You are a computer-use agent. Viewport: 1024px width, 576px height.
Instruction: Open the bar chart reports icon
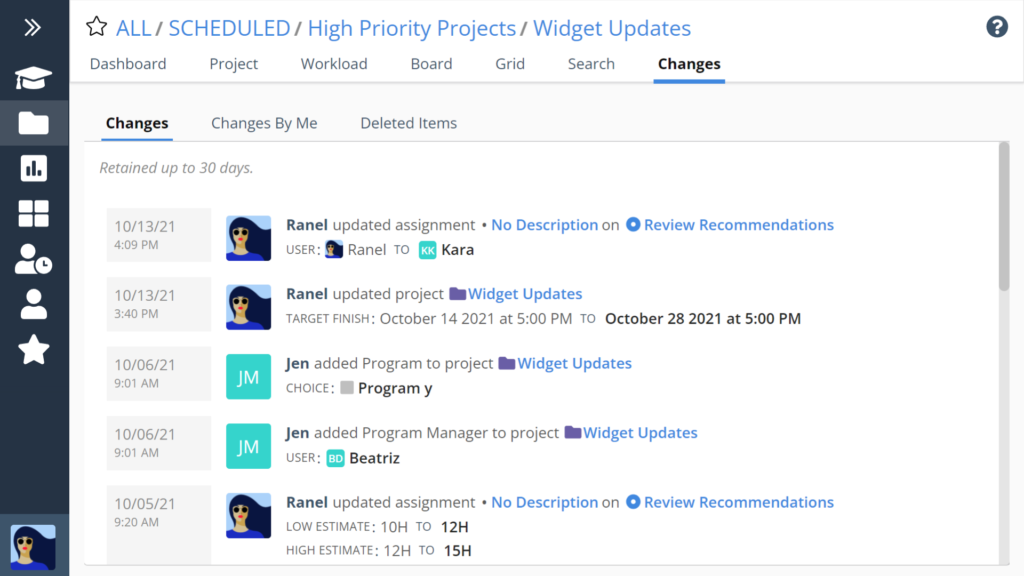(x=33, y=168)
